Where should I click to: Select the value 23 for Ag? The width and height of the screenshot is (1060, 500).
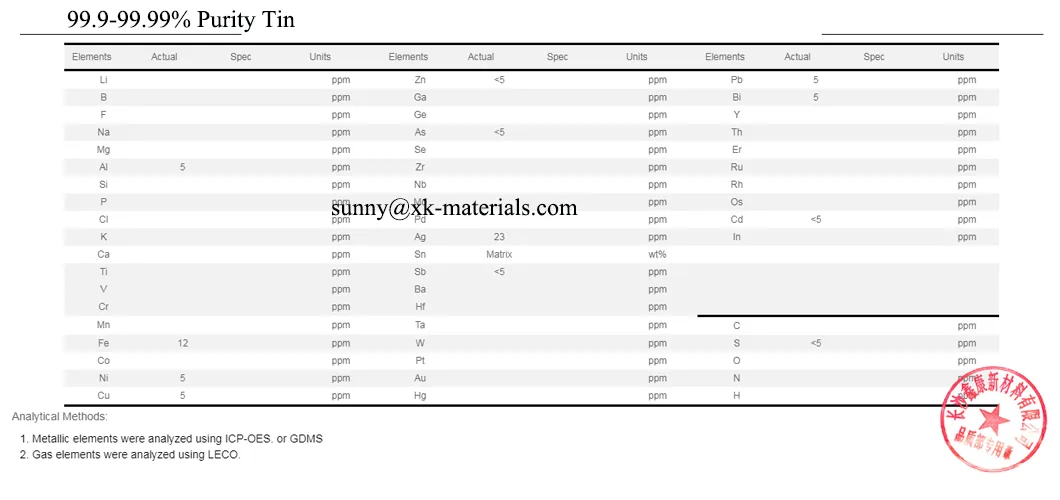tap(499, 237)
